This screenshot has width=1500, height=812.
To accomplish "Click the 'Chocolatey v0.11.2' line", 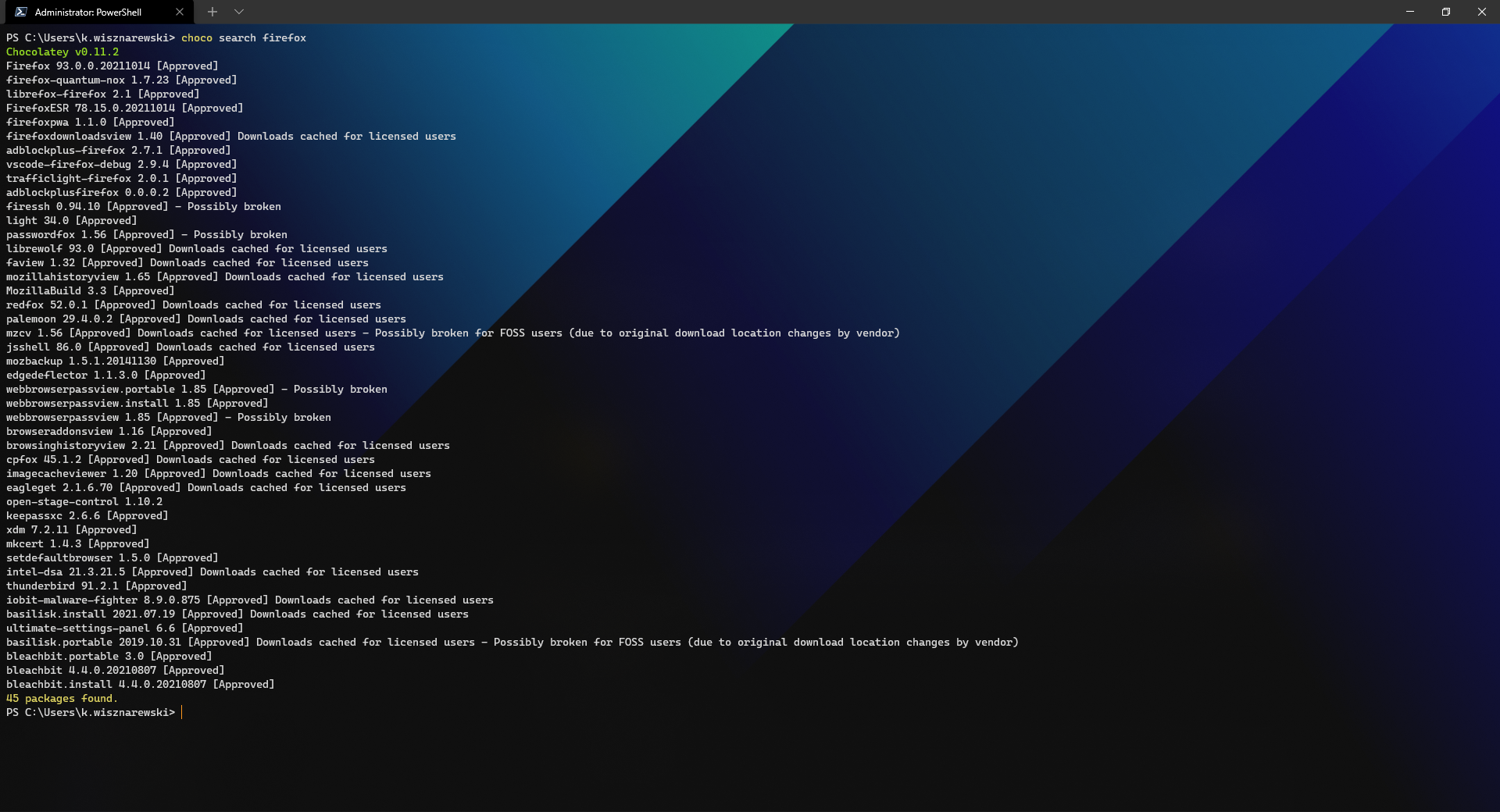I will (62, 52).
